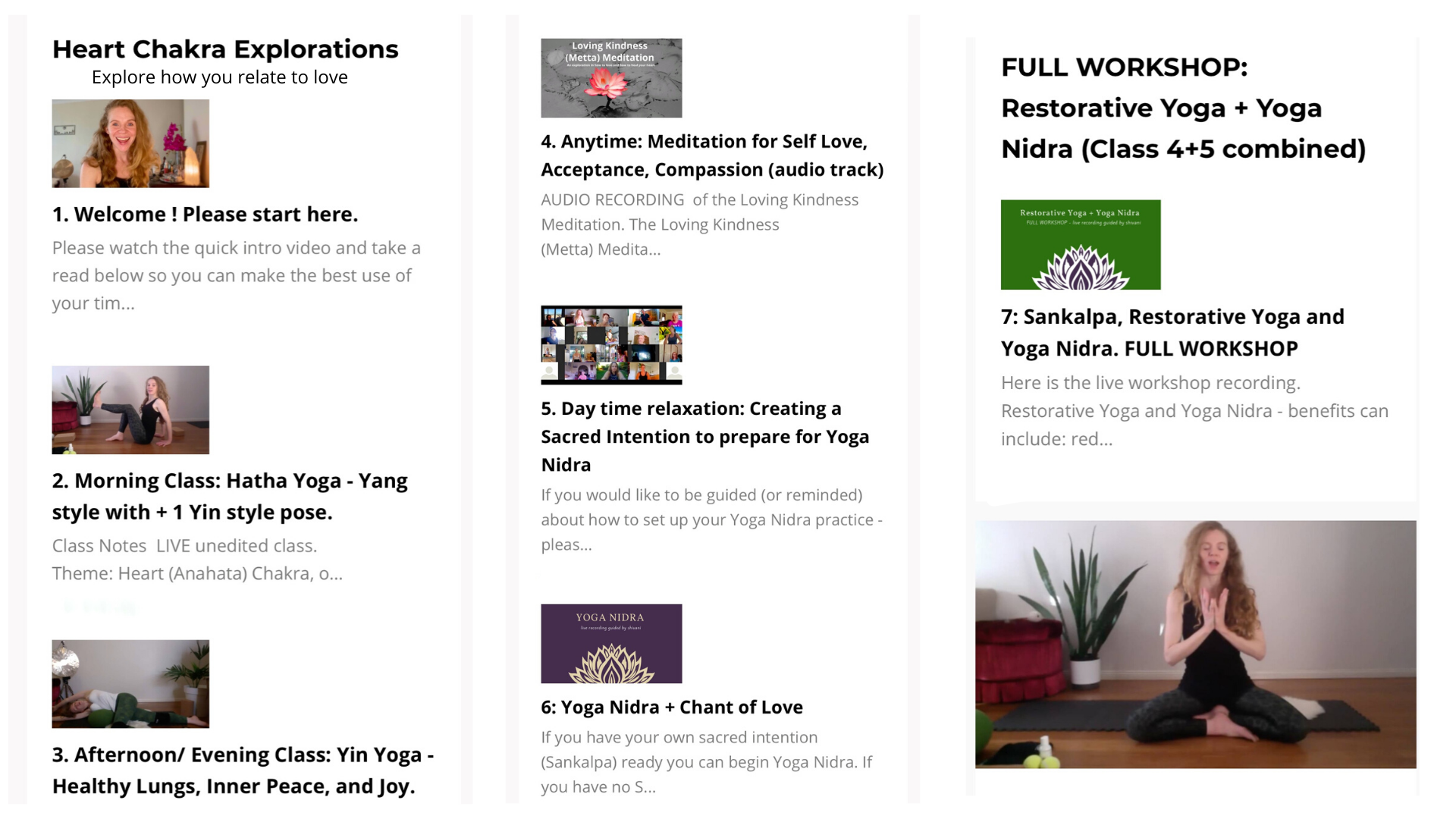The height and width of the screenshot is (819, 1456).
Task: Open '5. Day time relaxation' title link
Action: [x=705, y=437]
